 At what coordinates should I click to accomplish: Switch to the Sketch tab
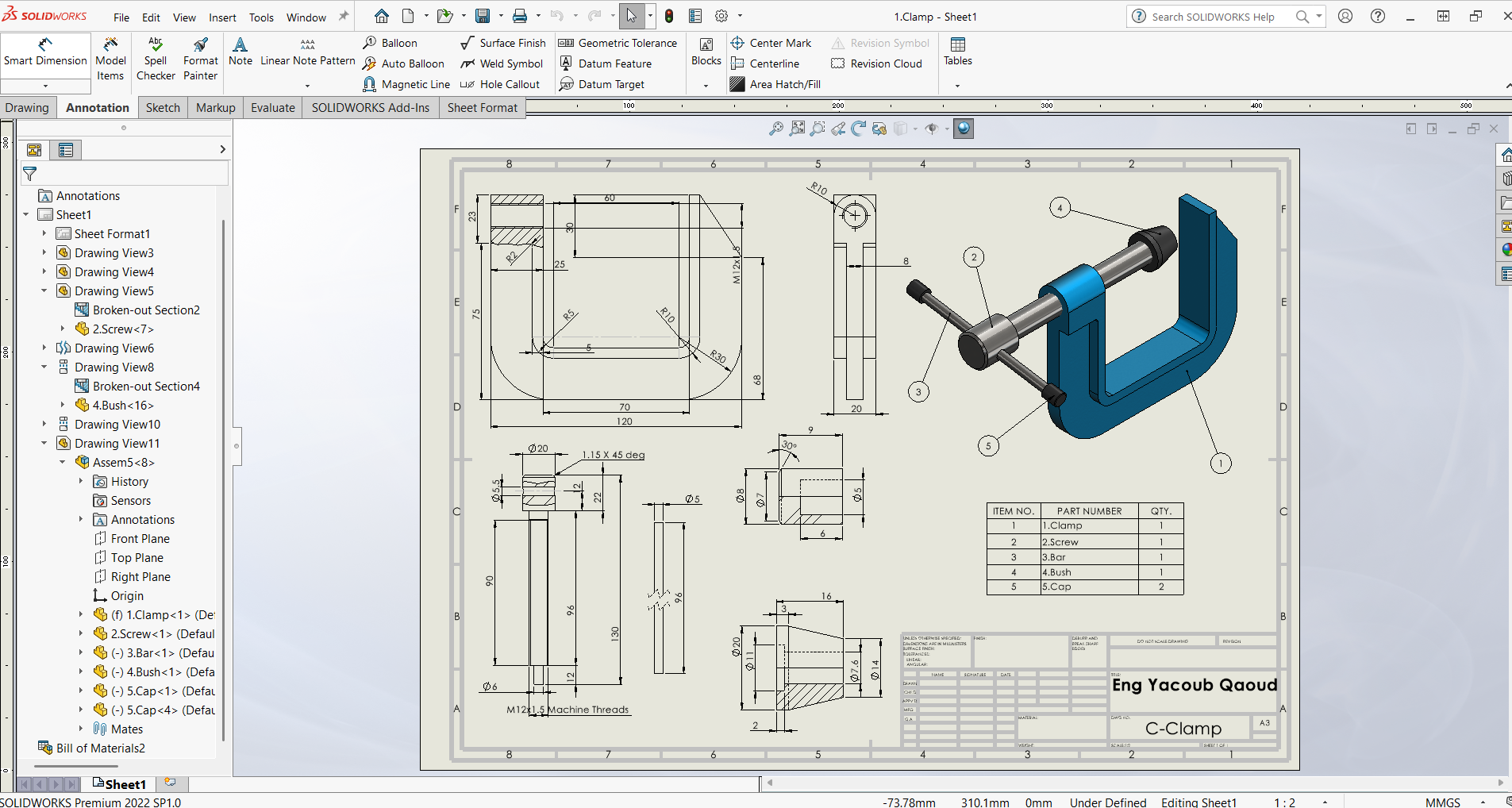click(163, 108)
